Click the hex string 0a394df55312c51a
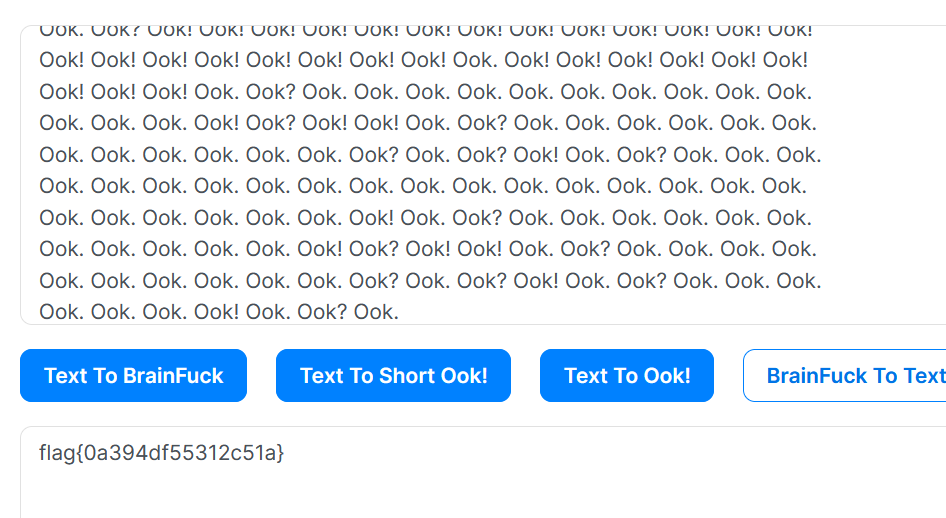This screenshot has height=518, width=946. 180,453
